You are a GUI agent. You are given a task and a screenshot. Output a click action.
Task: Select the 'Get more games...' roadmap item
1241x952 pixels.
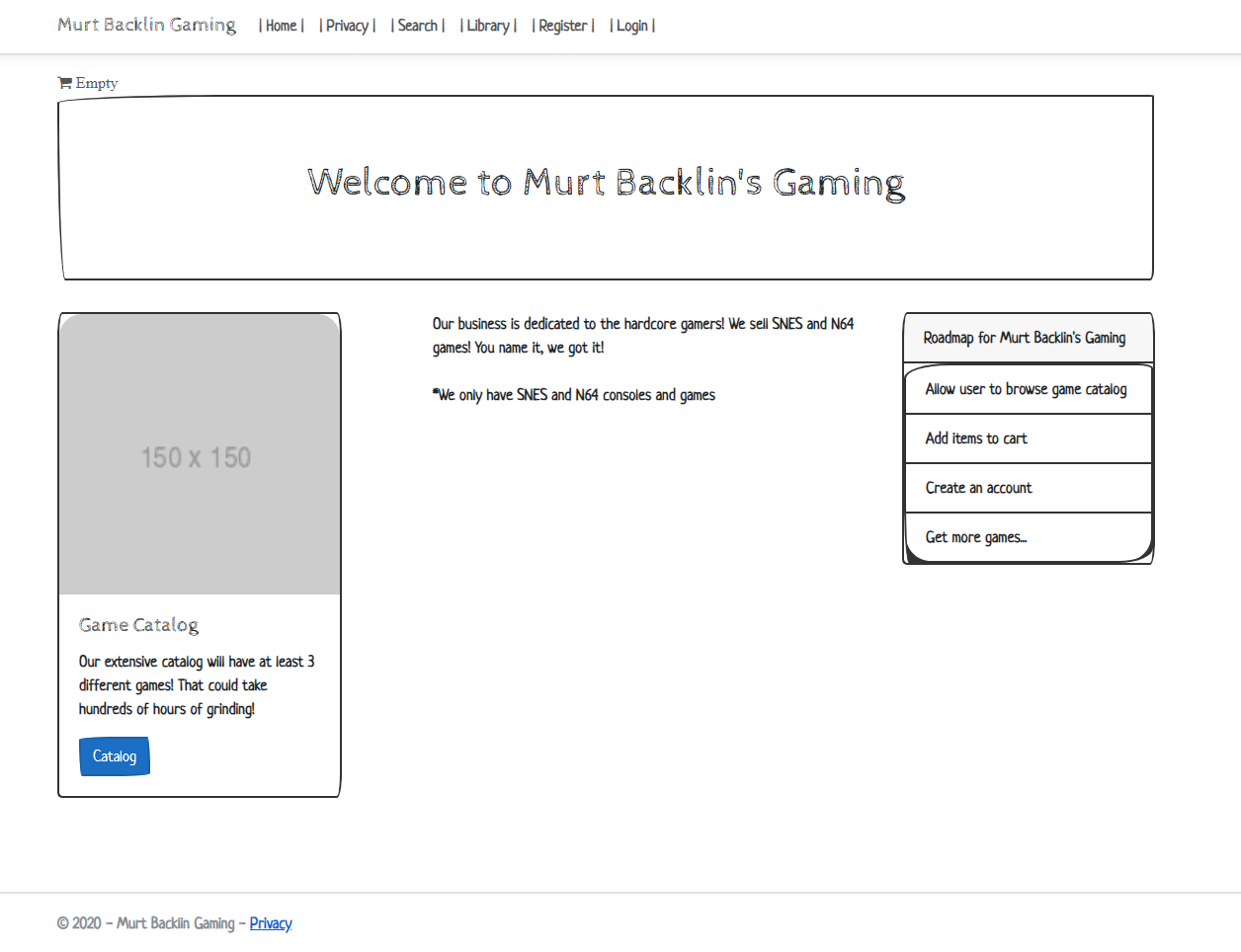[x=1029, y=537]
